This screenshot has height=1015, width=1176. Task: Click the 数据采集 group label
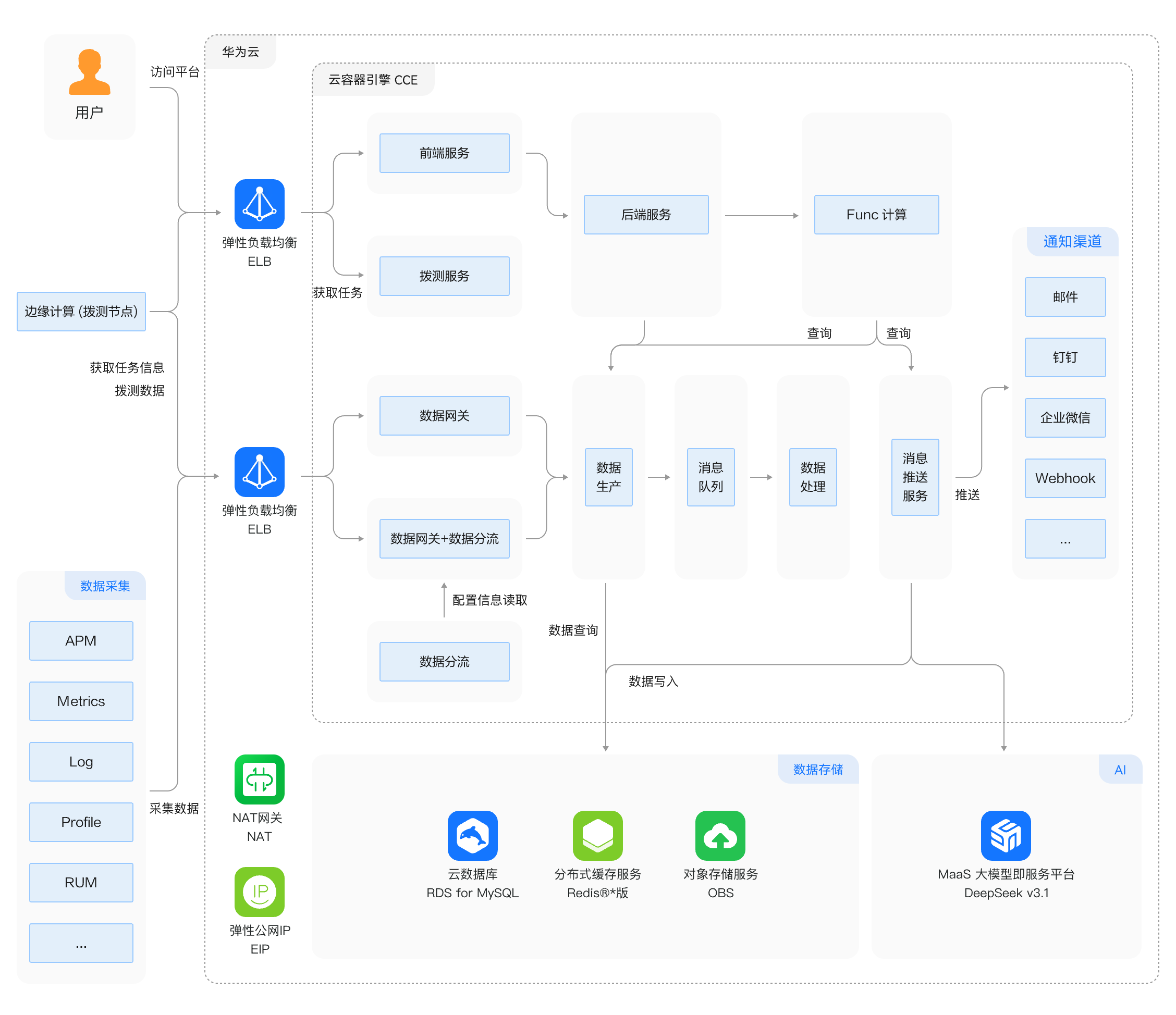(105, 586)
